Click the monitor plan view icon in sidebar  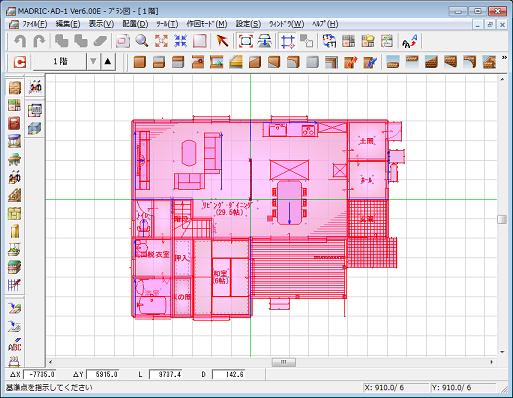click(35, 110)
